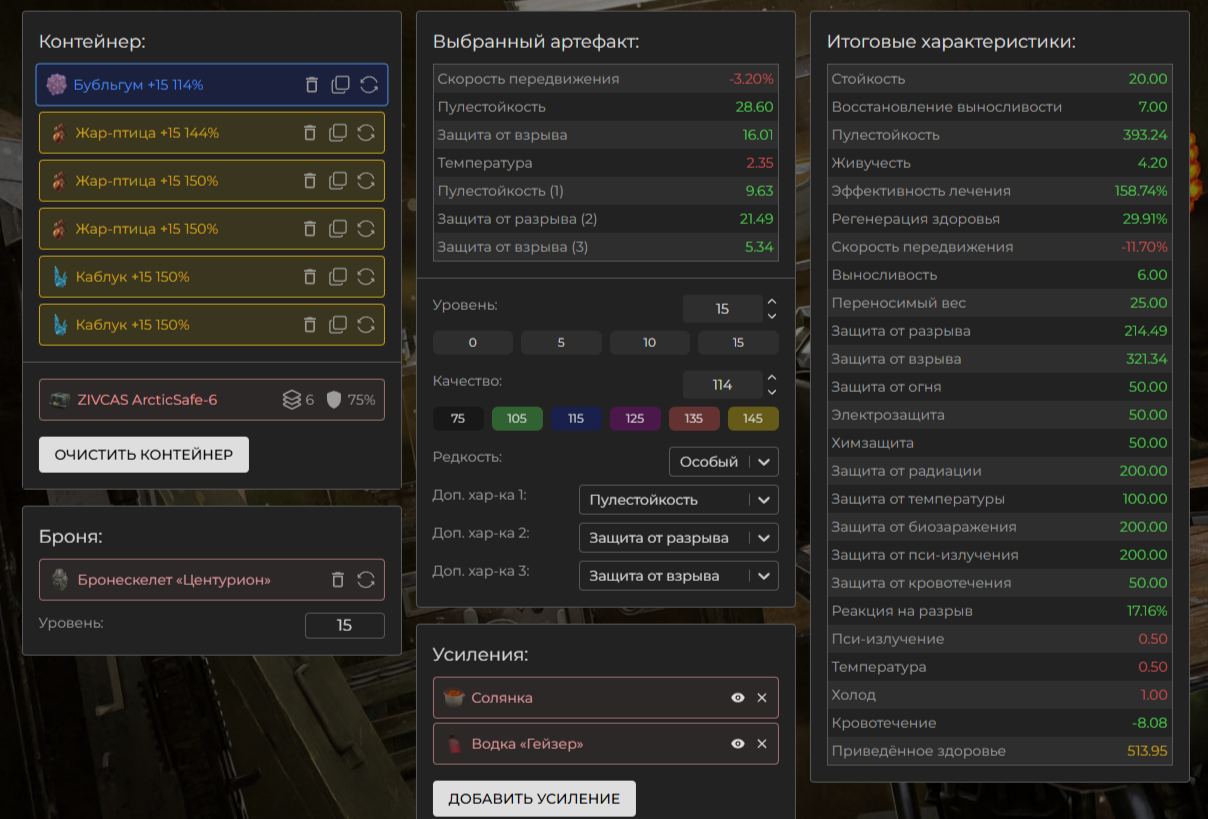Delete the Бублгум +15 114% artifact

point(312,85)
